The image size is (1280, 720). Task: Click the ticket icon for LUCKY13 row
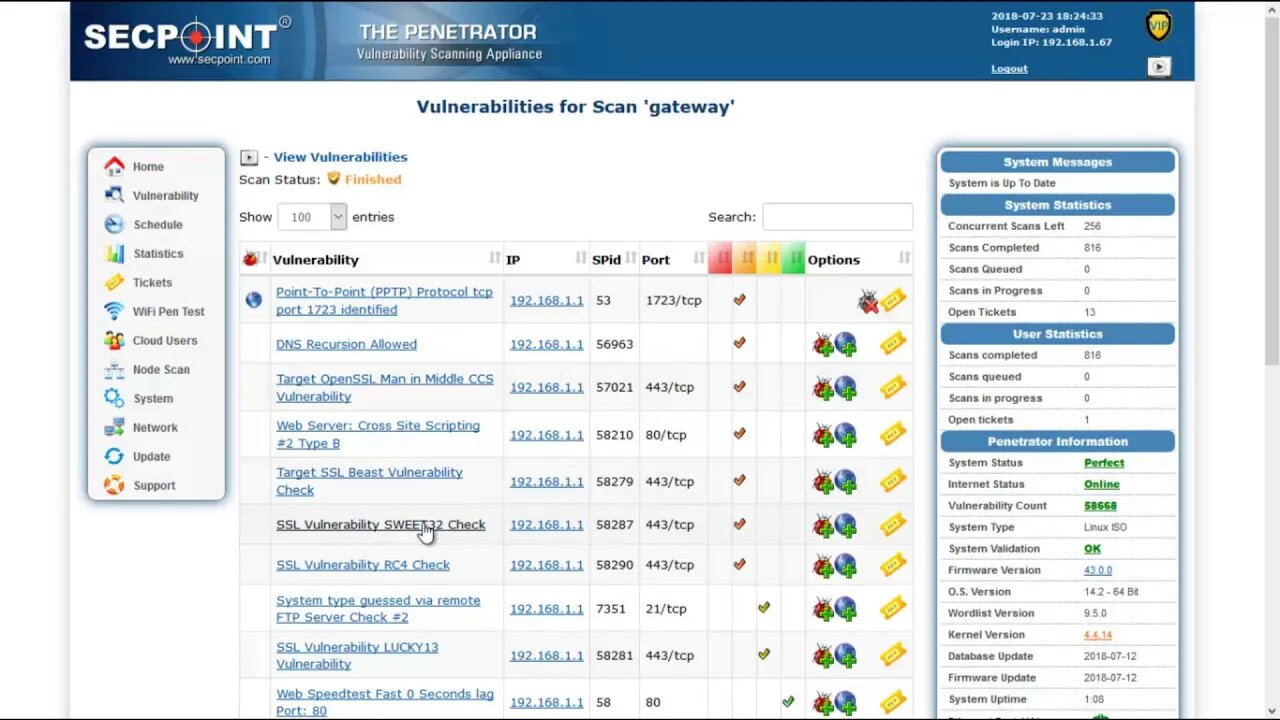tap(893, 655)
